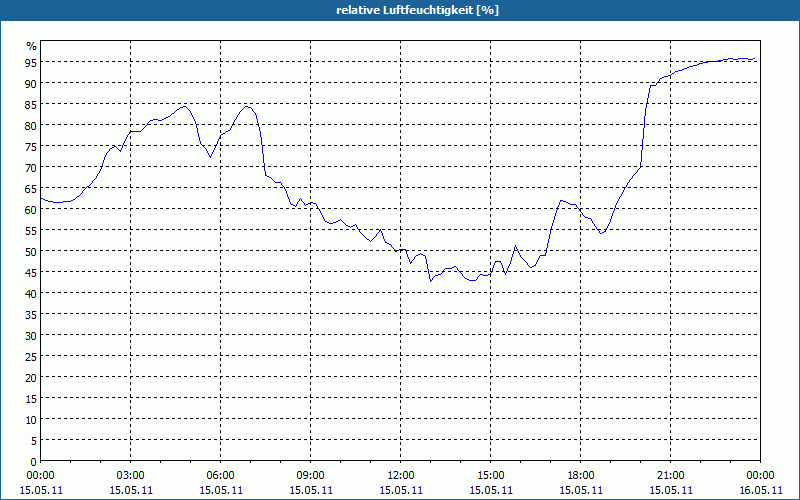
Task: Click the y-axis label 40
Action: coord(31,293)
